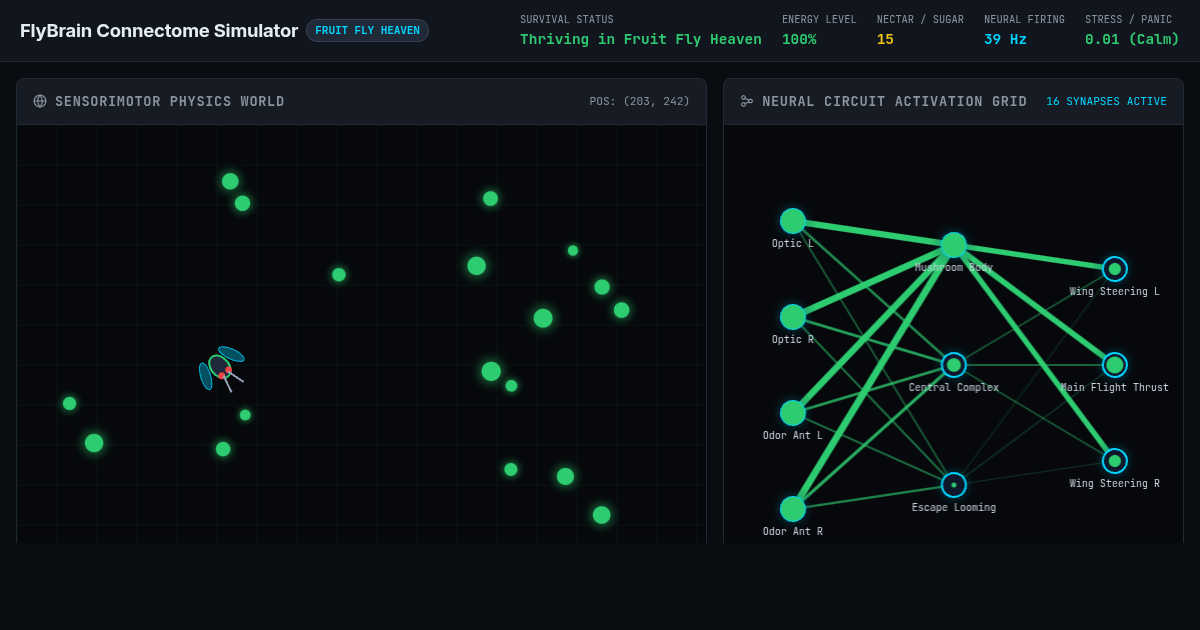Click the 'NEURAL CIRCUIT ACTIVATION GRID' heading
The height and width of the screenshot is (630, 1200).
pyautogui.click(x=895, y=102)
